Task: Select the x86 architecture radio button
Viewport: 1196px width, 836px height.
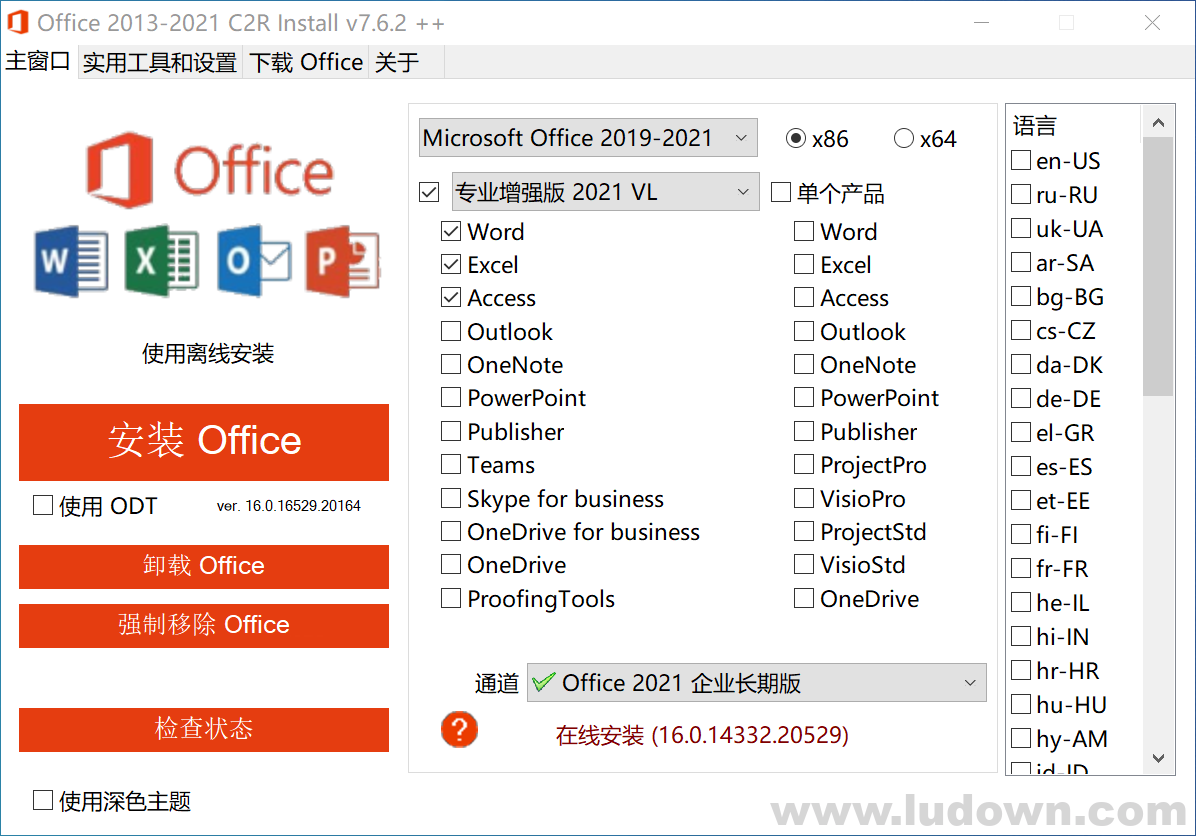Action: [x=796, y=138]
